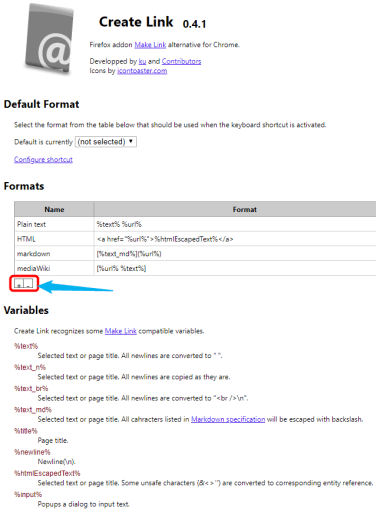Open Make Link addon link in header

(x=150, y=45)
